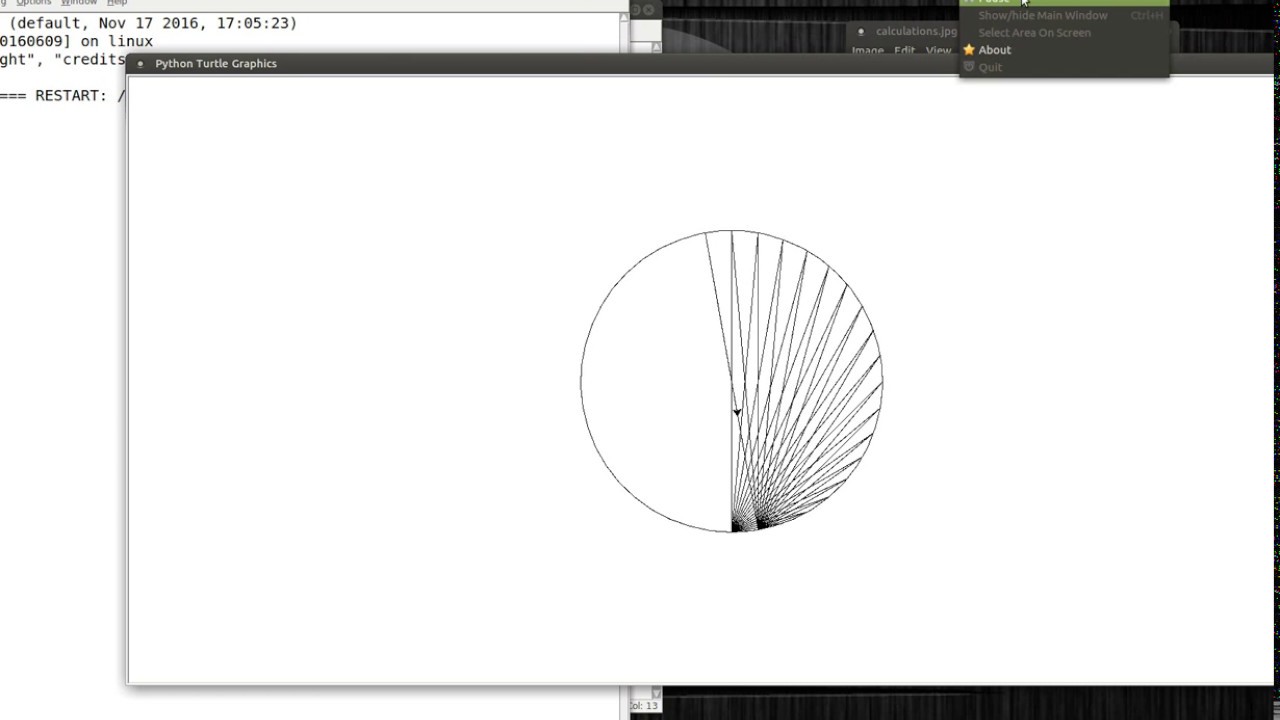This screenshot has height=720, width=1280.
Task: Click the Quit icon in tray menu
Action: coord(968,67)
